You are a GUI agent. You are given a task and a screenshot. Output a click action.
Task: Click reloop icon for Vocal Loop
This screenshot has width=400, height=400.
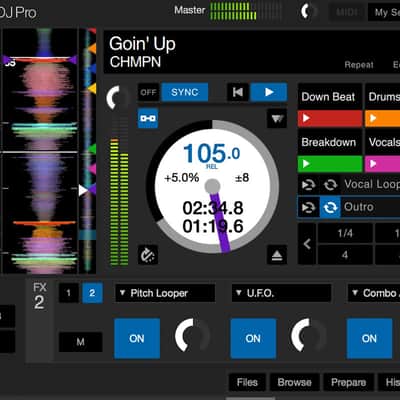[x=308, y=184]
